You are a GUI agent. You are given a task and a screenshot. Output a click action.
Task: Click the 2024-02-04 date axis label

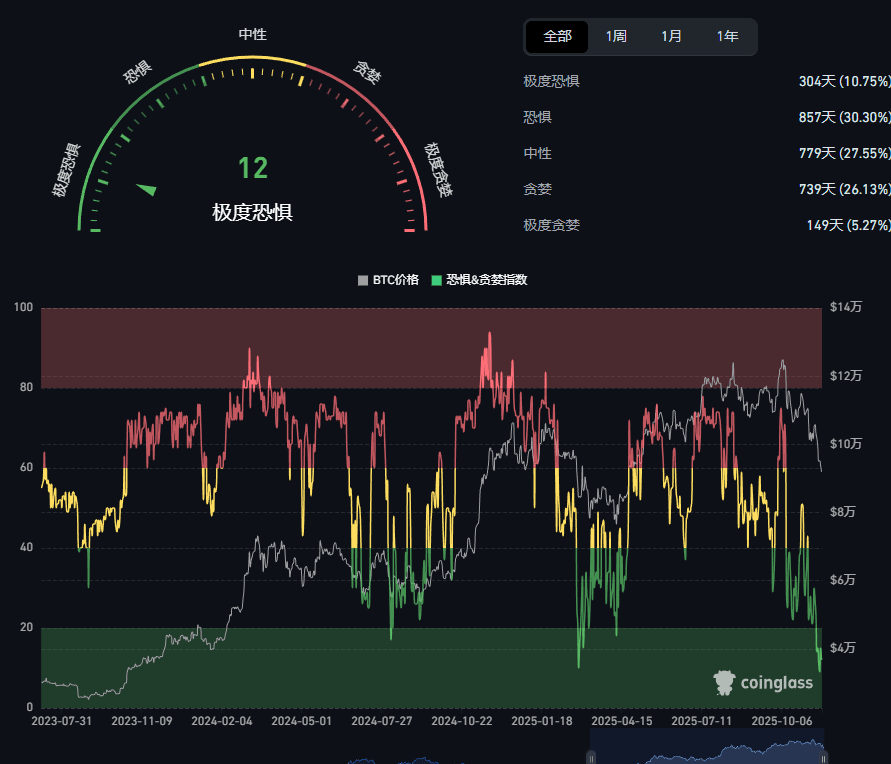coord(222,720)
